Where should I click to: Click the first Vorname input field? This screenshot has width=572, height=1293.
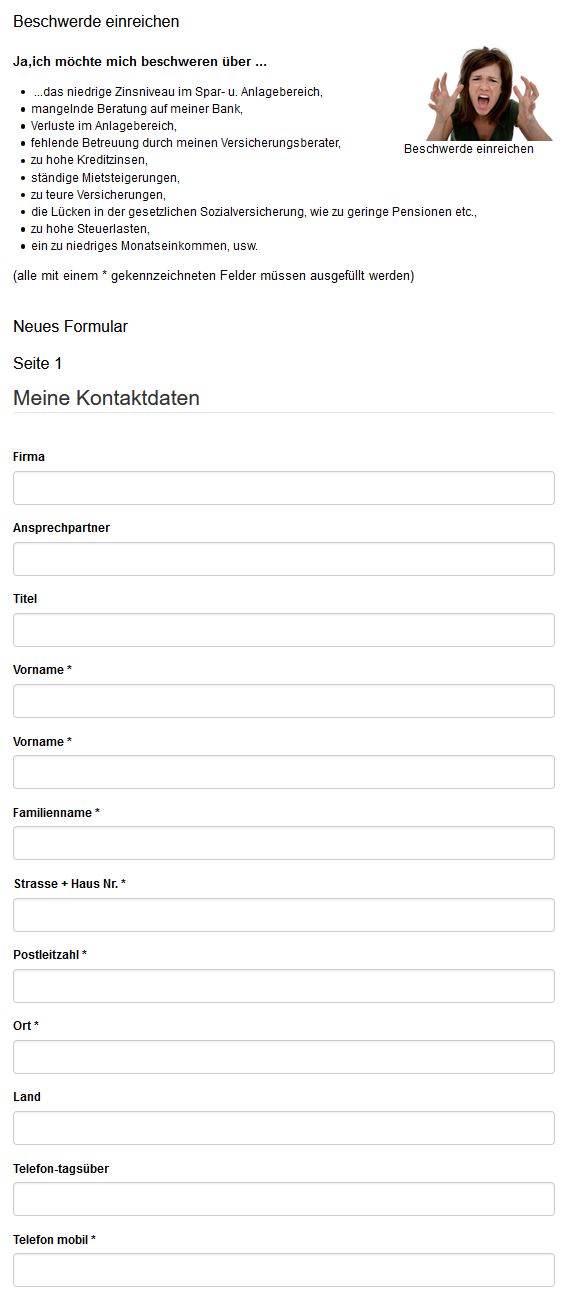[x=283, y=701]
